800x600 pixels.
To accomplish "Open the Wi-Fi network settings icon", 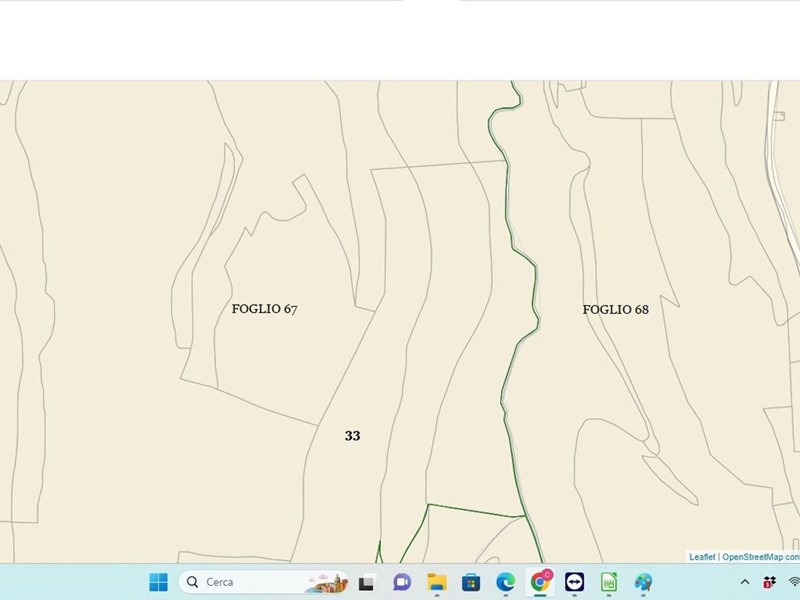I will (x=794, y=582).
